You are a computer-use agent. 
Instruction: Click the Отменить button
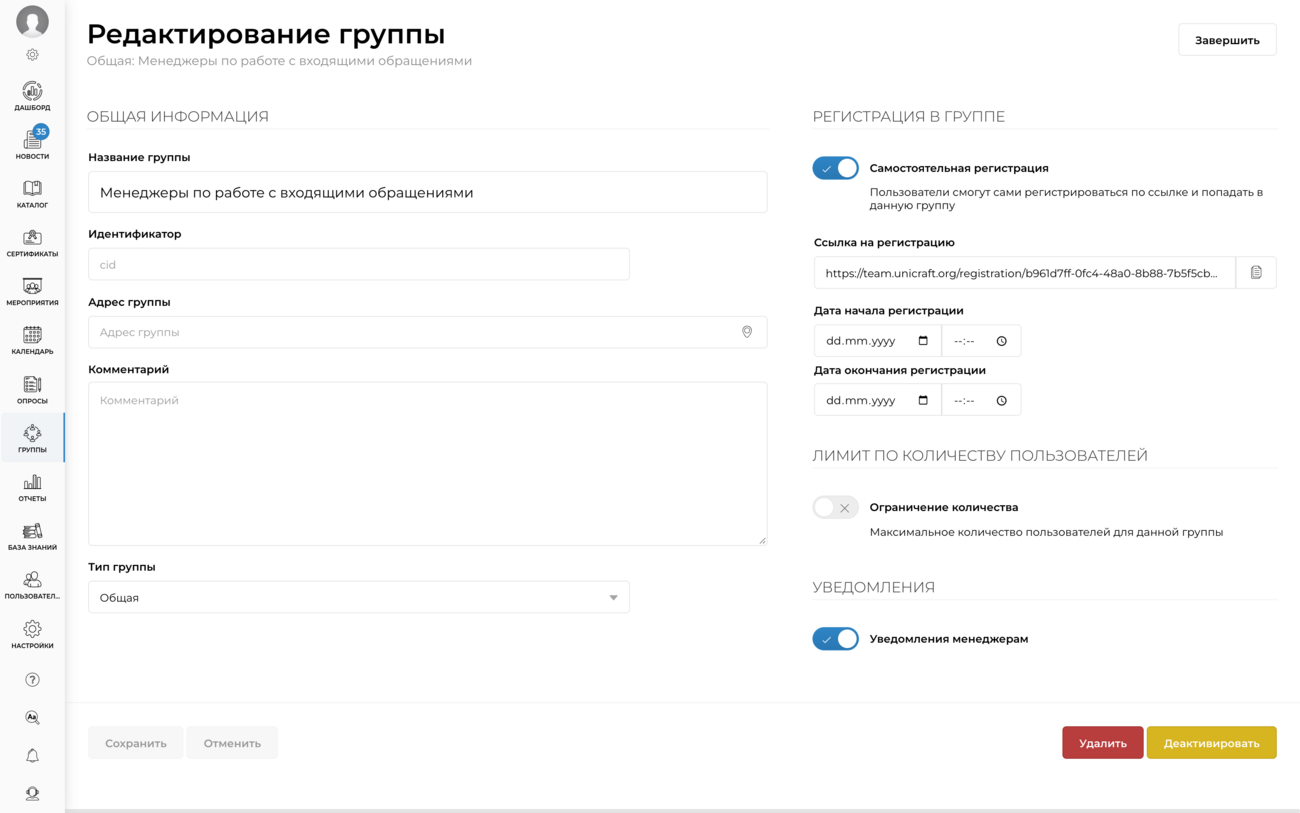pos(232,743)
